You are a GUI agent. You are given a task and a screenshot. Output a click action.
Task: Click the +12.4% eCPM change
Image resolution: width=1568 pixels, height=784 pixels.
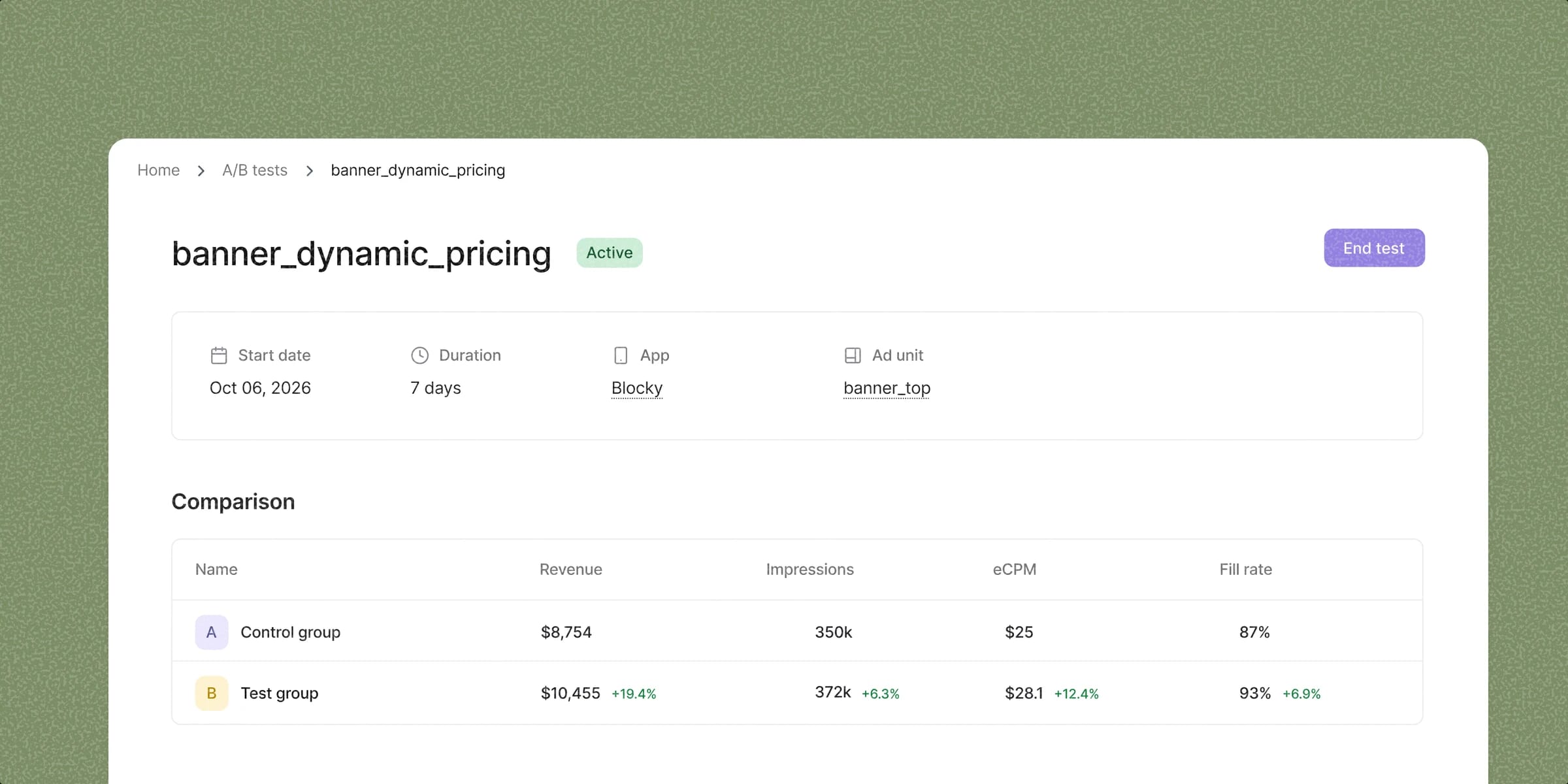point(1077,694)
